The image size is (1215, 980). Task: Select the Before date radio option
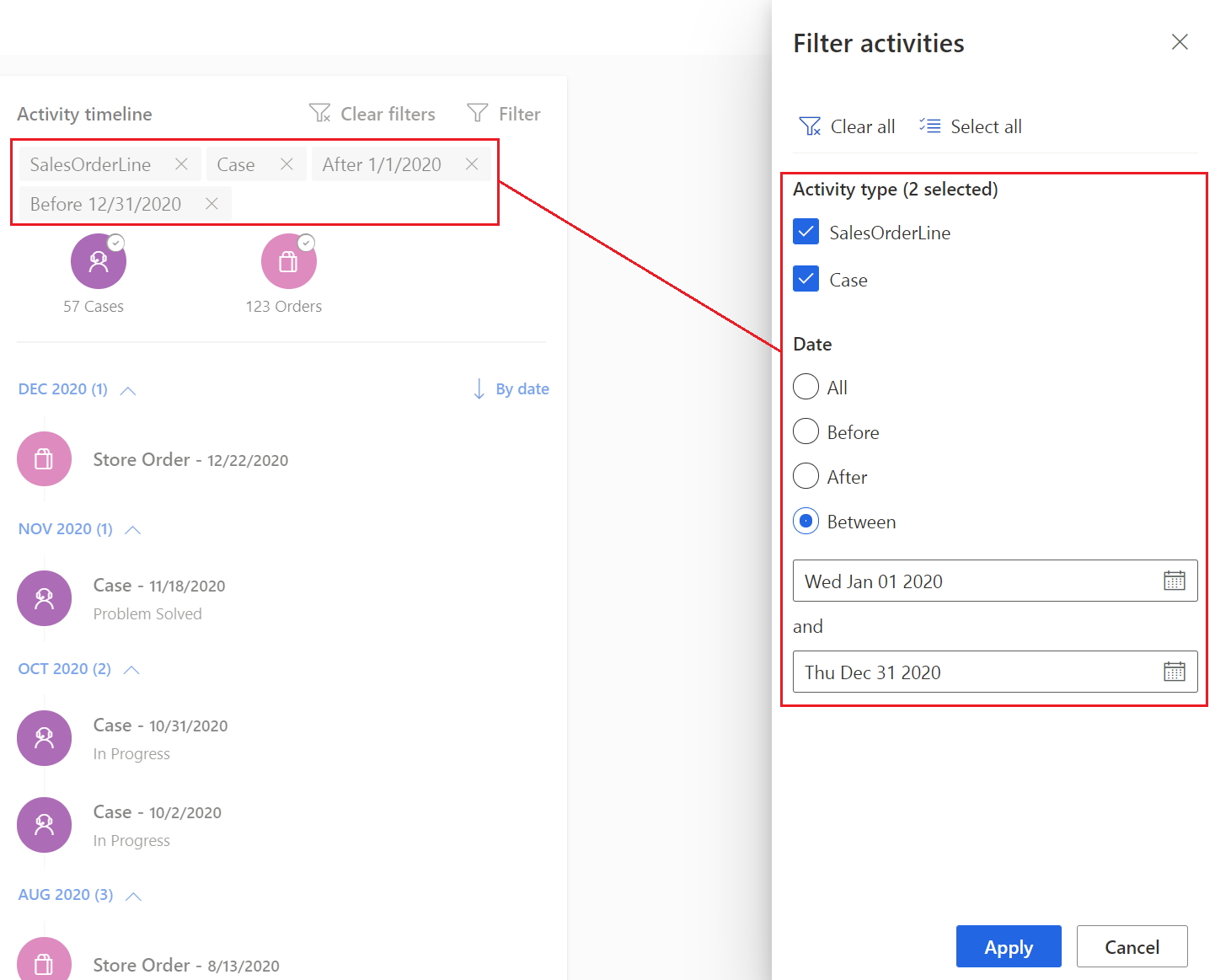coord(806,431)
